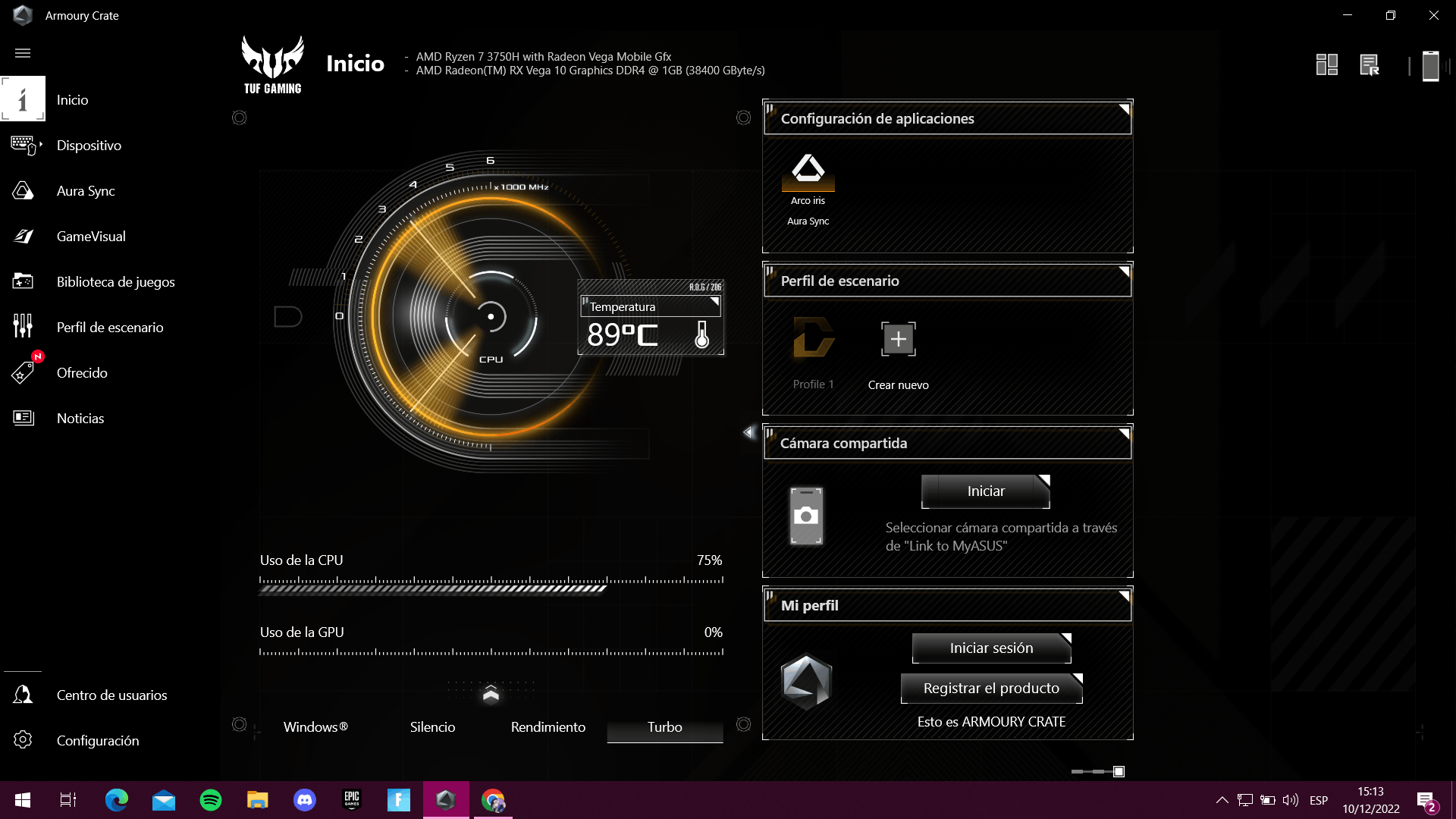Screen dimensions: 1456x819
Task: Click the phone device icon top right
Action: pos(1430,65)
